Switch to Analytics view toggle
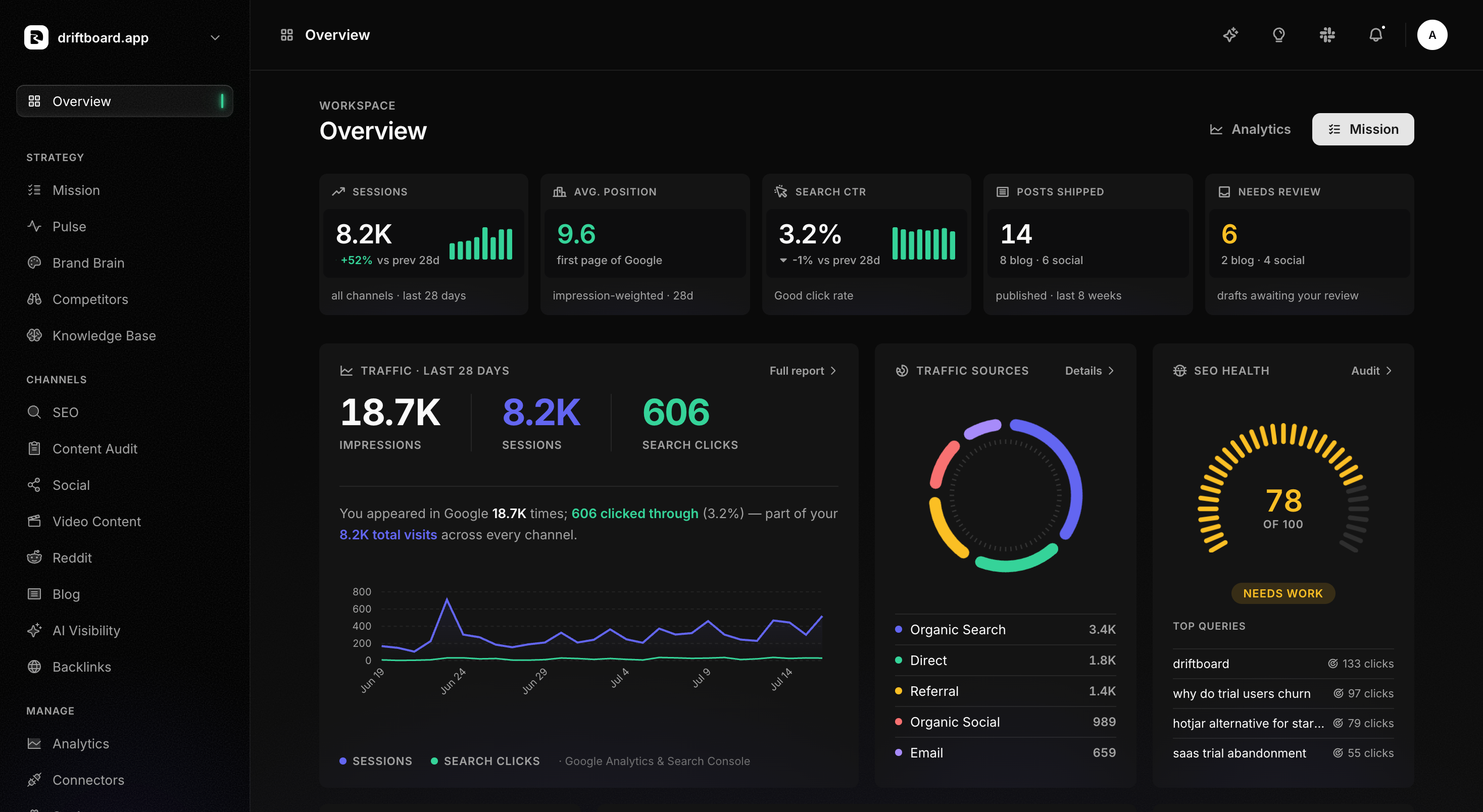The height and width of the screenshot is (812, 1483). click(1250, 129)
